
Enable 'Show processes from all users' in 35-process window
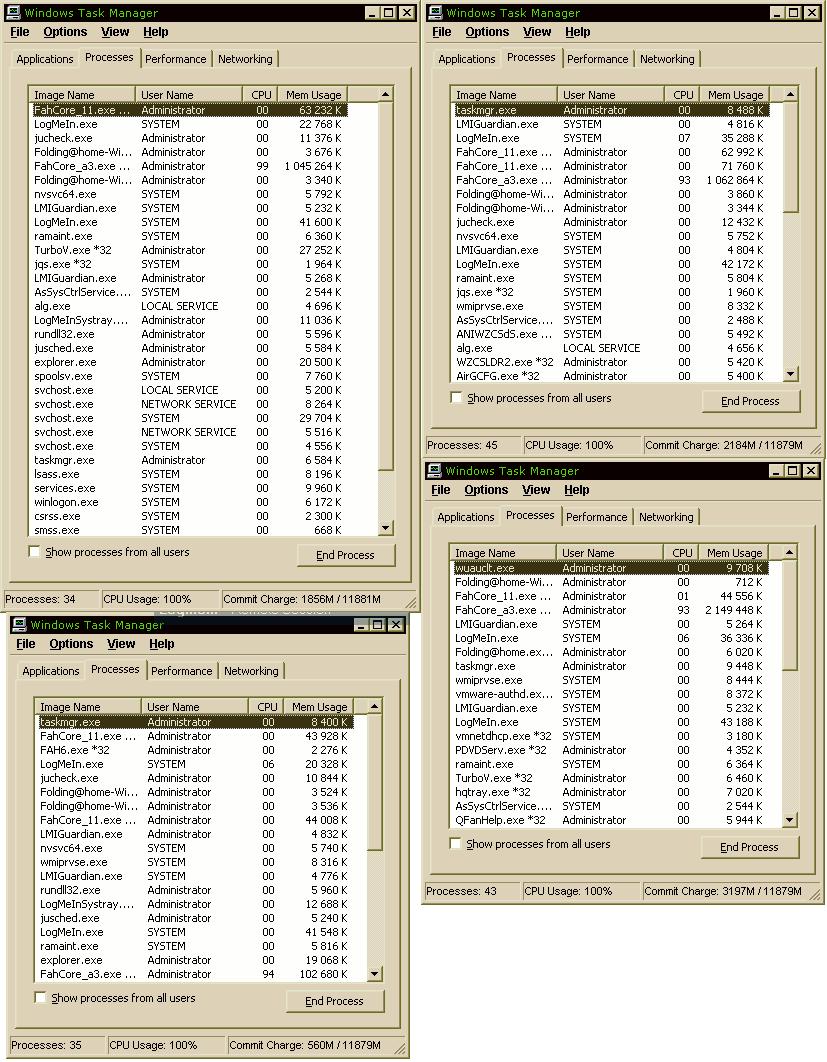pos(40,997)
